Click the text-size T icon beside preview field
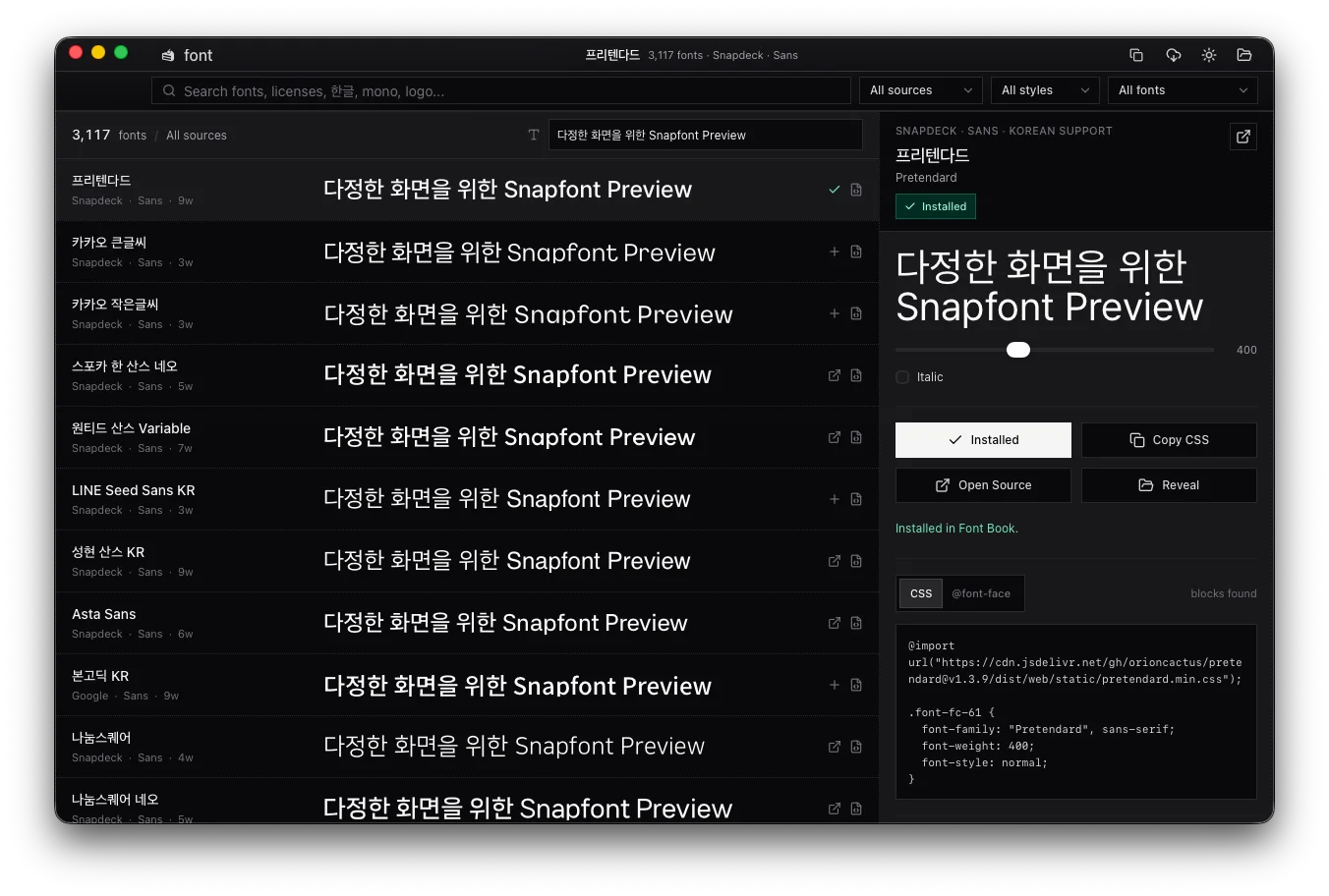This screenshot has height=896, width=1329. (x=534, y=135)
